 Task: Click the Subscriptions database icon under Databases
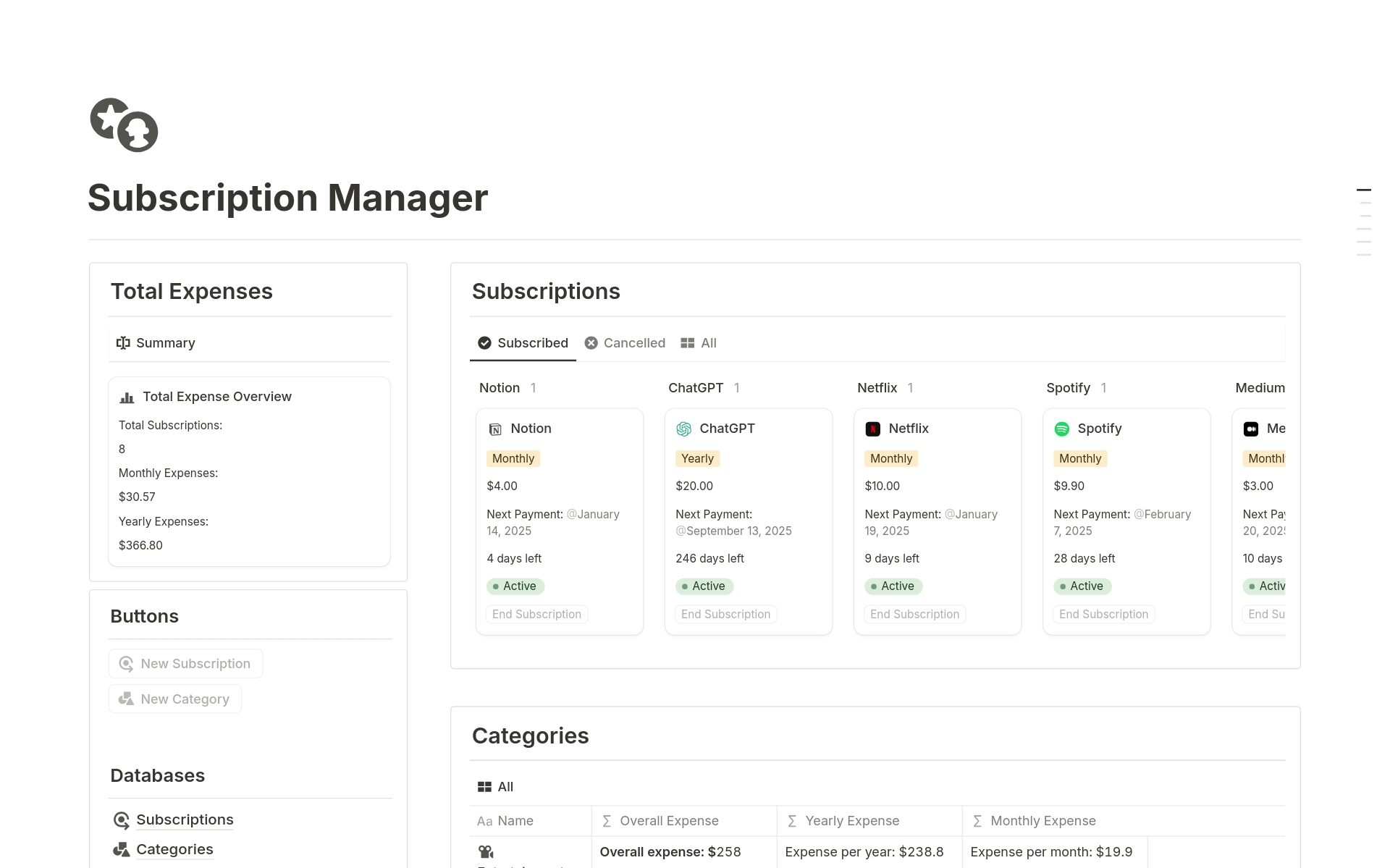pos(122,819)
